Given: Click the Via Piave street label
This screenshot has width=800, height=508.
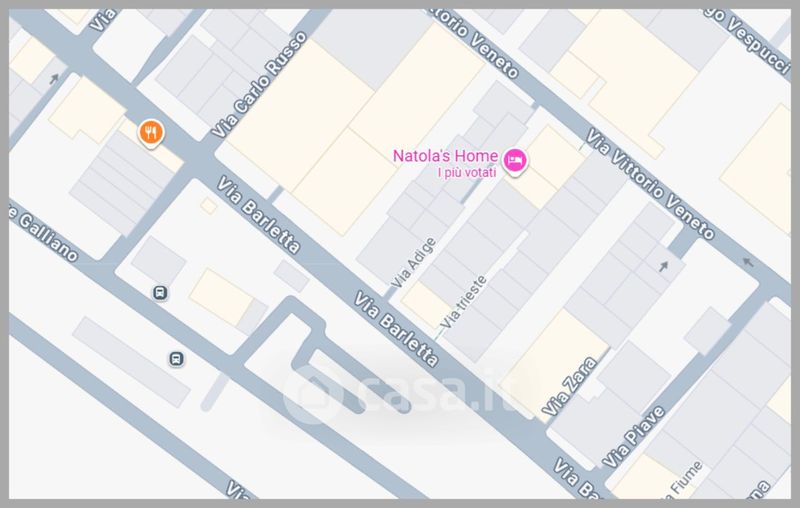Looking at the screenshot, I should [634, 437].
